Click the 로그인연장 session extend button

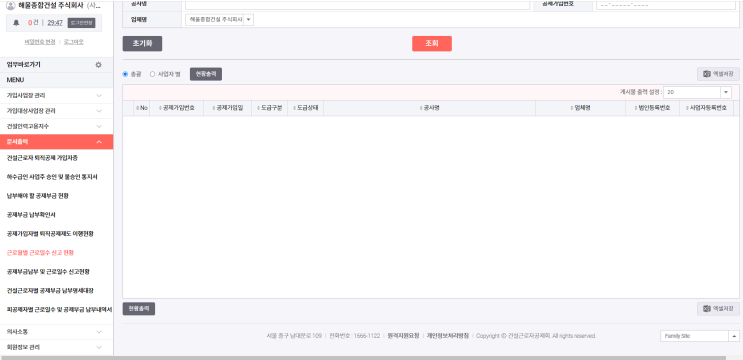click(82, 23)
